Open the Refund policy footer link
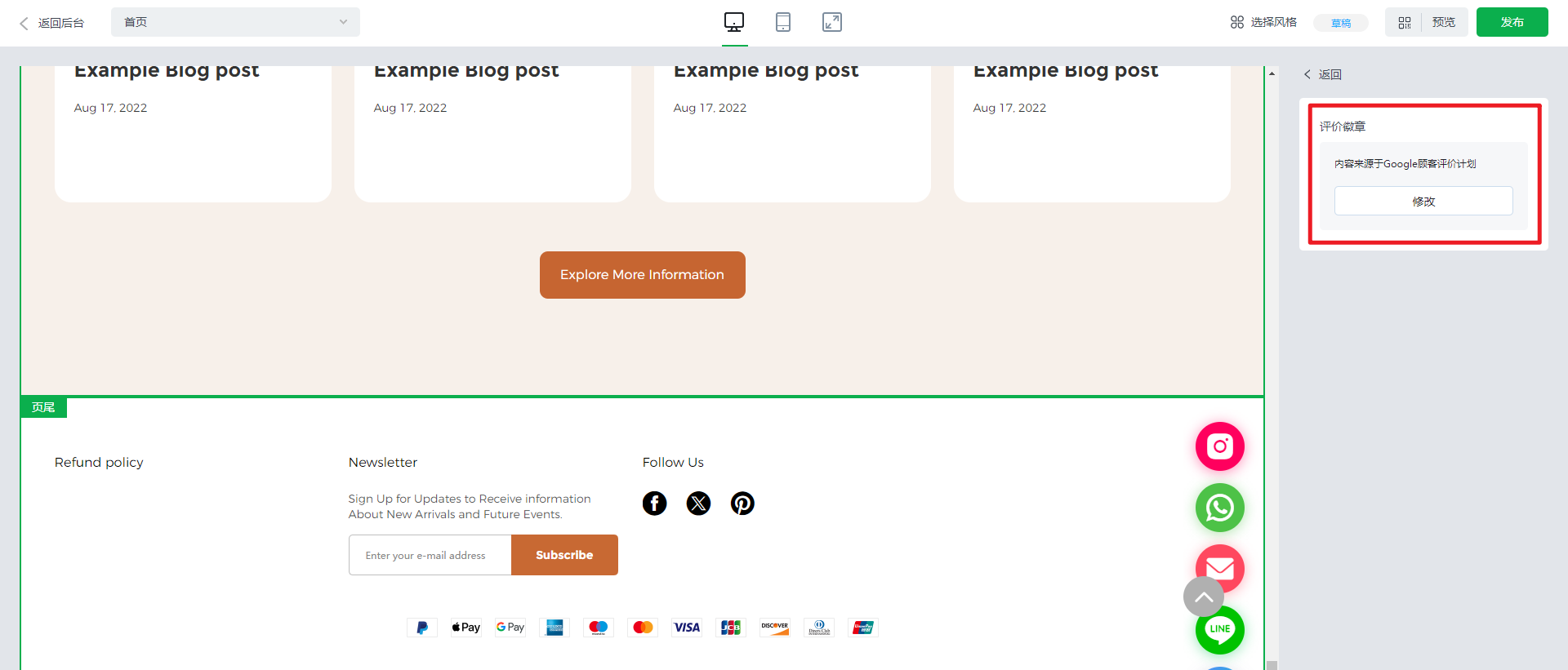 click(x=99, y=462)
